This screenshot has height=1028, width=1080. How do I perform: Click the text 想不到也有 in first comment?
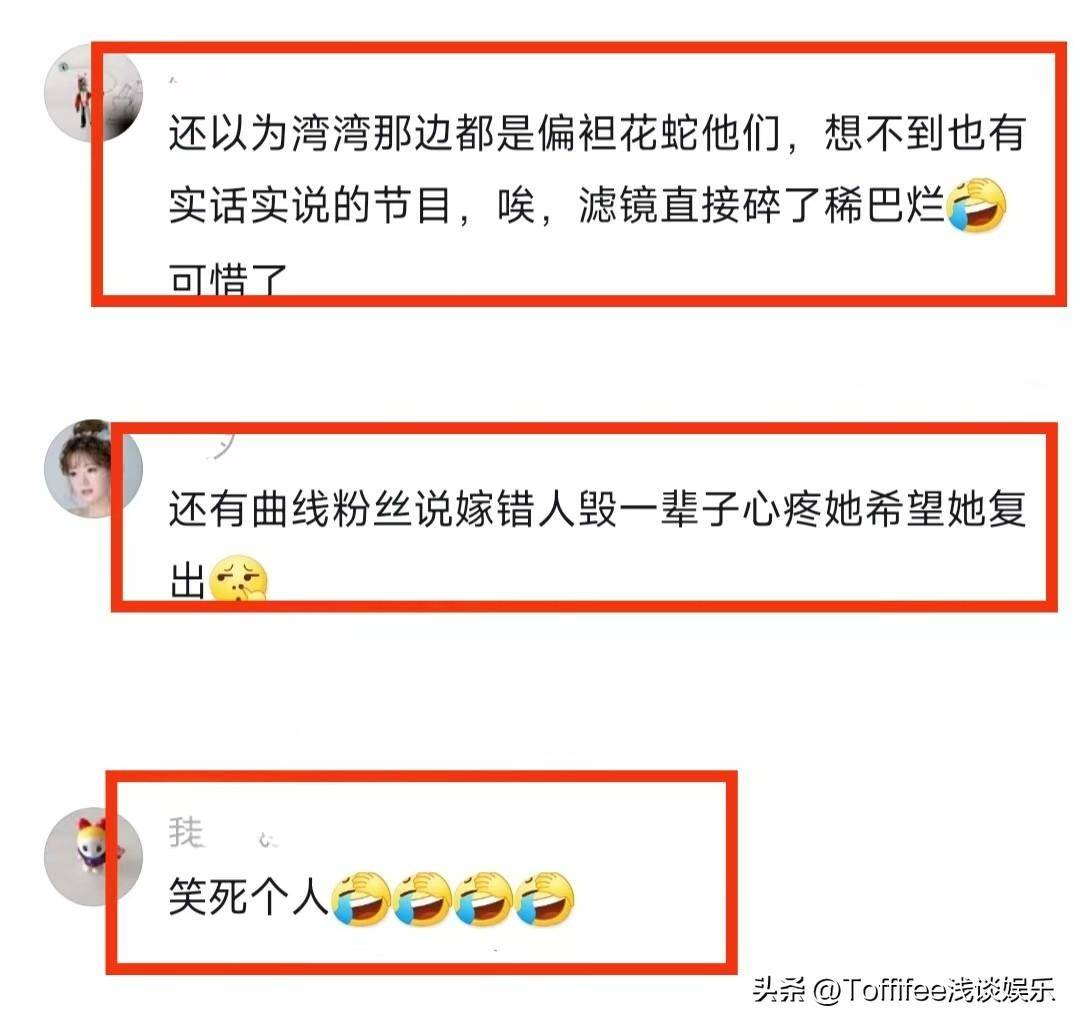(x=926, y=132)
